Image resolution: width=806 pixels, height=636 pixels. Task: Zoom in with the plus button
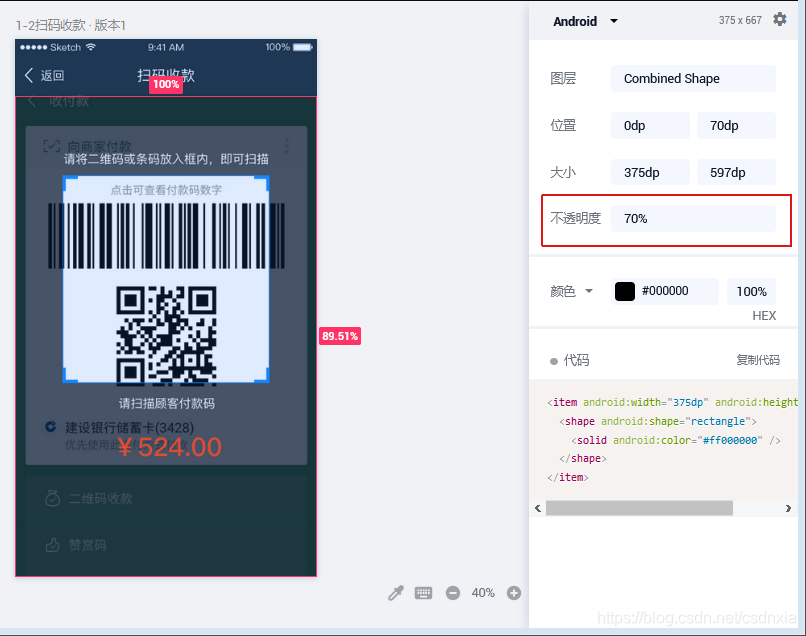[514, 593]
